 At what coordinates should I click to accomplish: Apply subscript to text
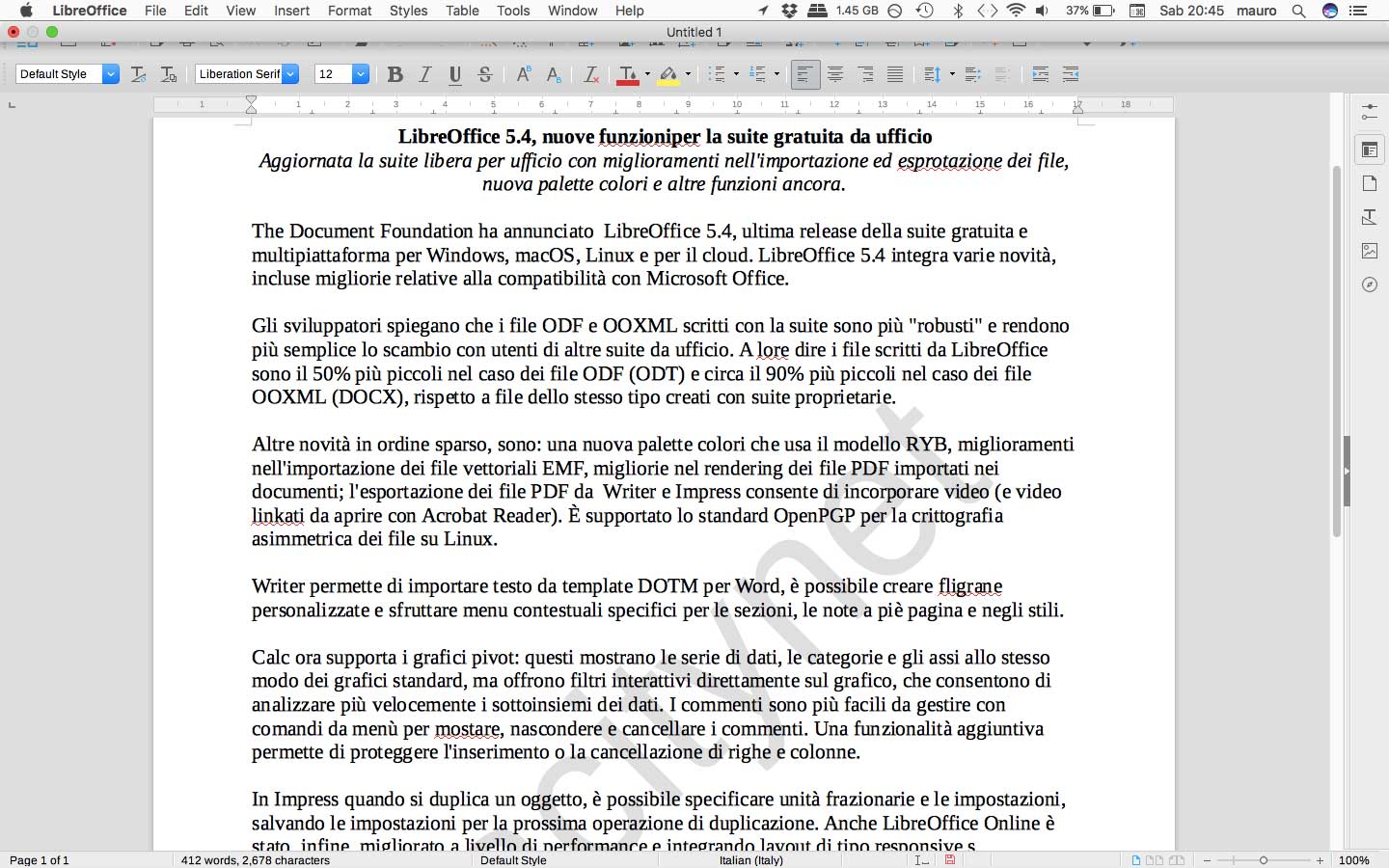pos(554,74)
